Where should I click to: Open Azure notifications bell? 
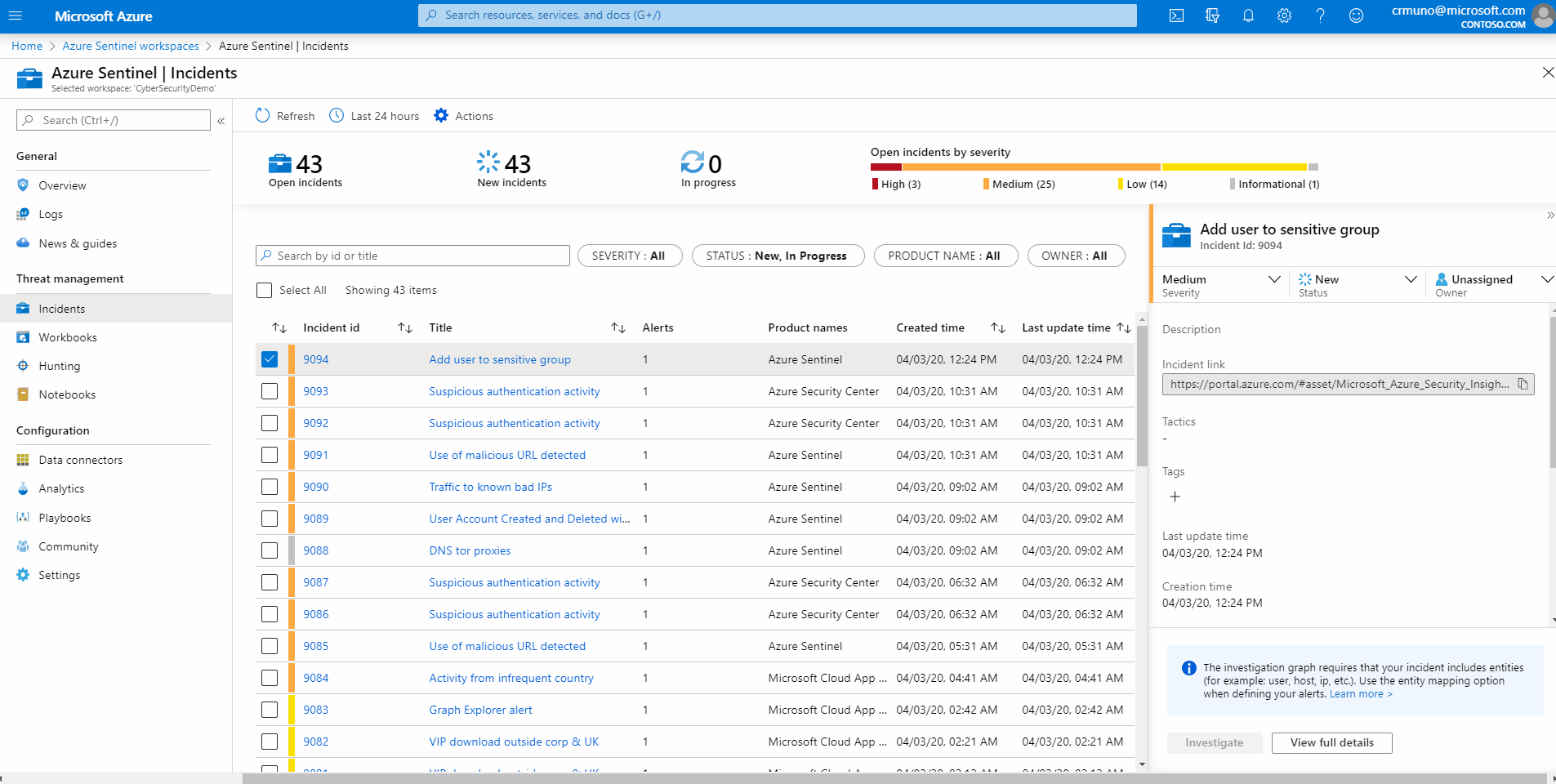tap(1248, 16)
